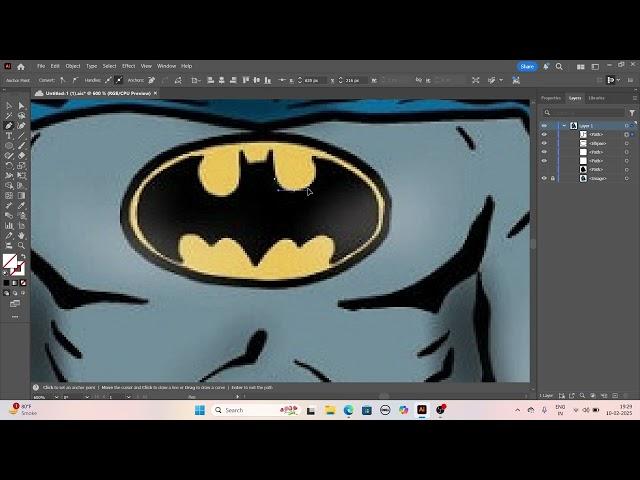Viewport: 640px width, 480px height.
Task: Toggle eye of Image sublayer
Action: (x=544, y=178)
